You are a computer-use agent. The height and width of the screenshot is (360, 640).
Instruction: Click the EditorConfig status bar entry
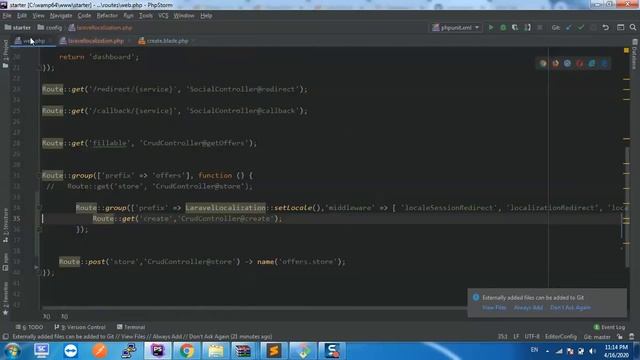point(561,337)
